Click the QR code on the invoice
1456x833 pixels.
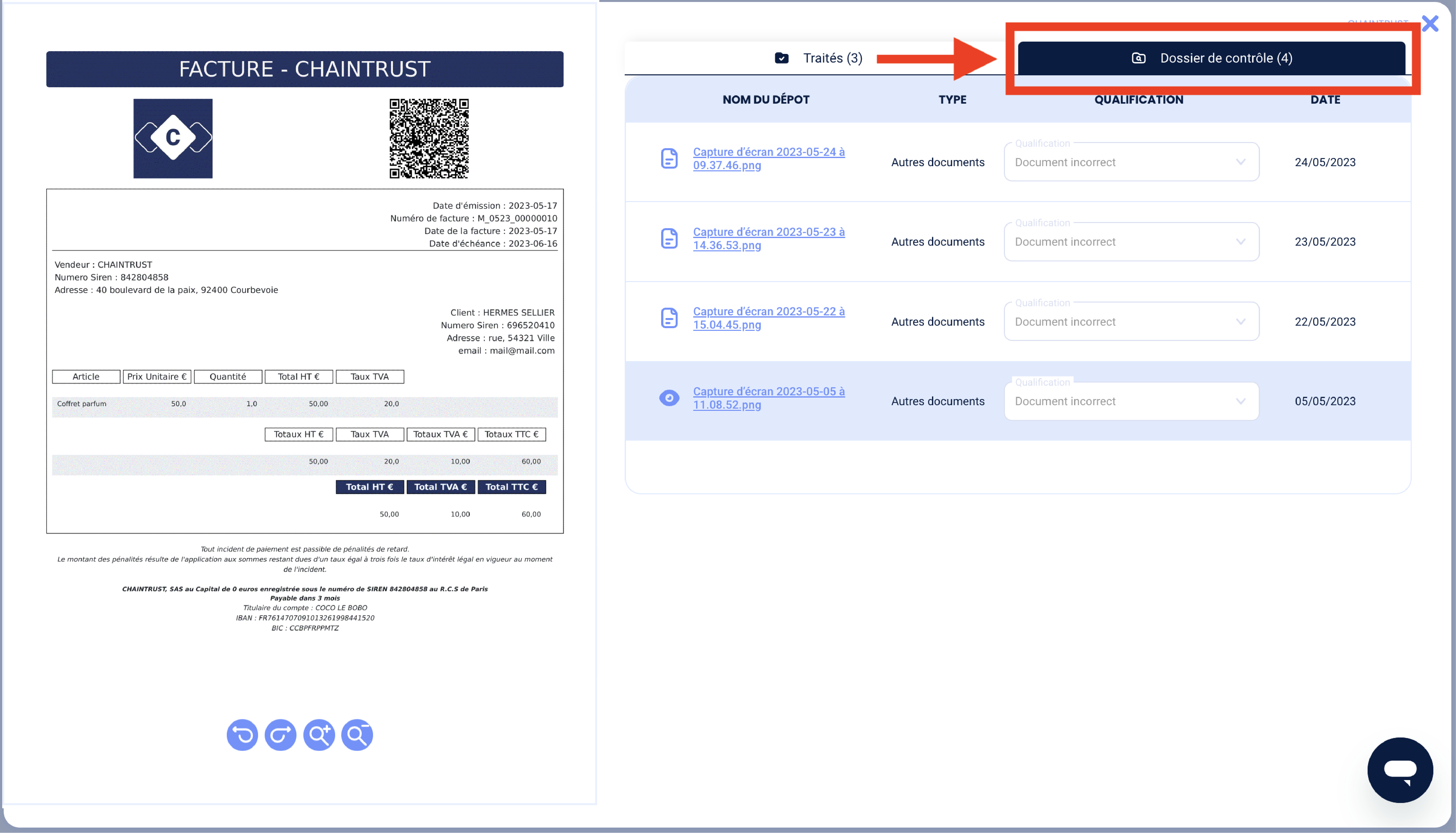pyautogui.click(x=429, y=138)
